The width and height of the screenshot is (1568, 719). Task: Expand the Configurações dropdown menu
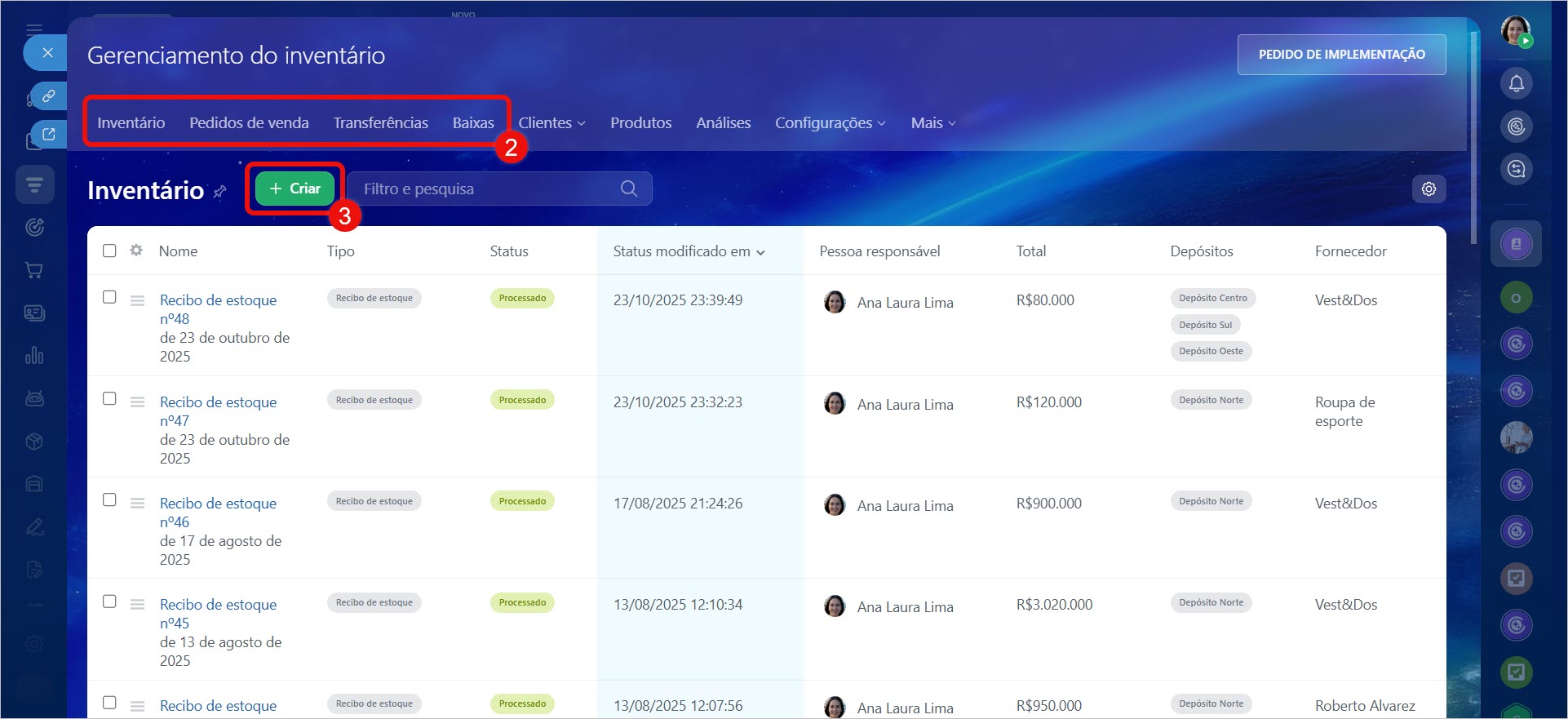(830, 122)
